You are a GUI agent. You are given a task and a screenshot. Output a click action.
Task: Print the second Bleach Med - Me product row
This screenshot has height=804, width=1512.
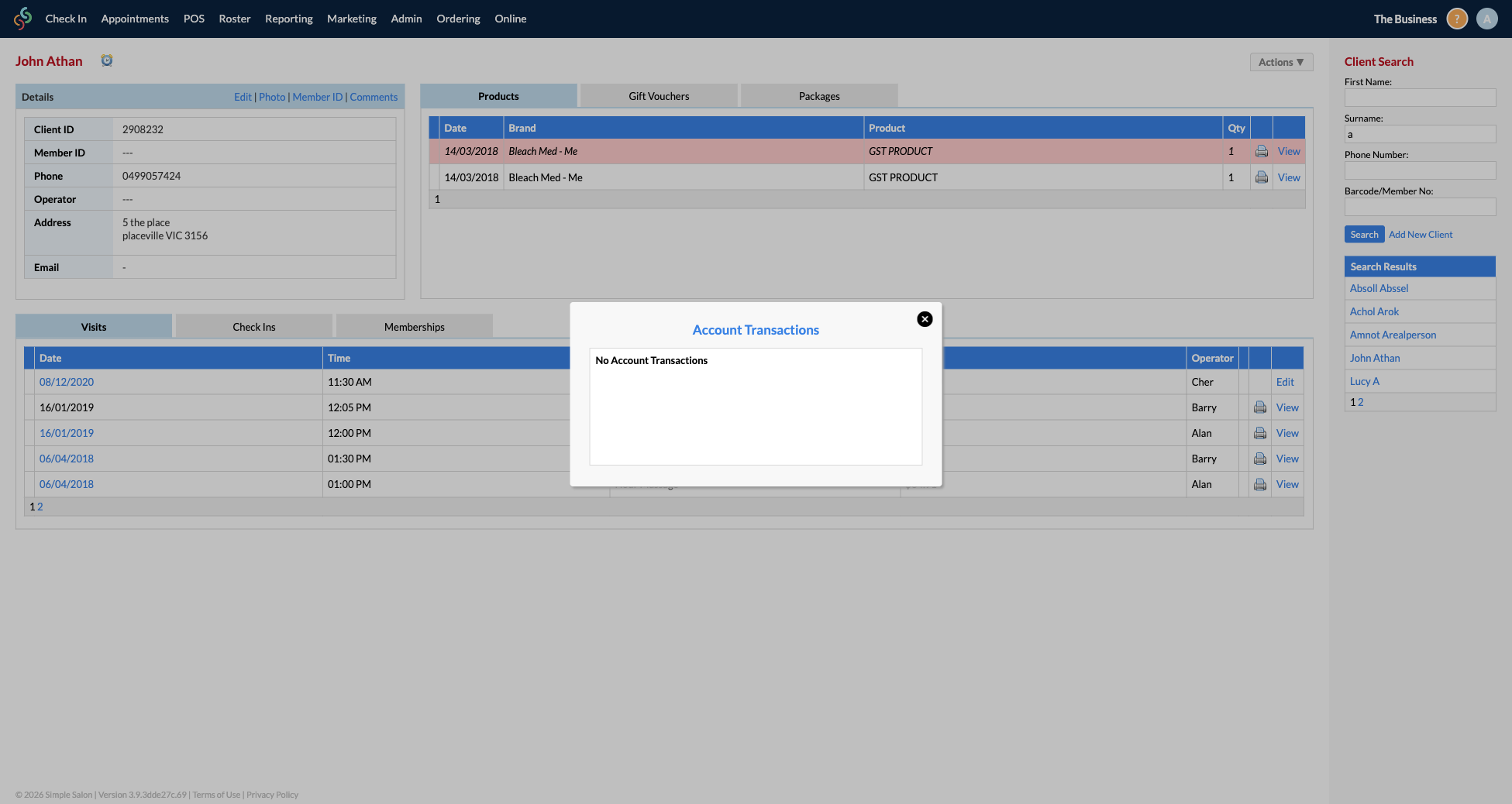tap(1261, 177)
